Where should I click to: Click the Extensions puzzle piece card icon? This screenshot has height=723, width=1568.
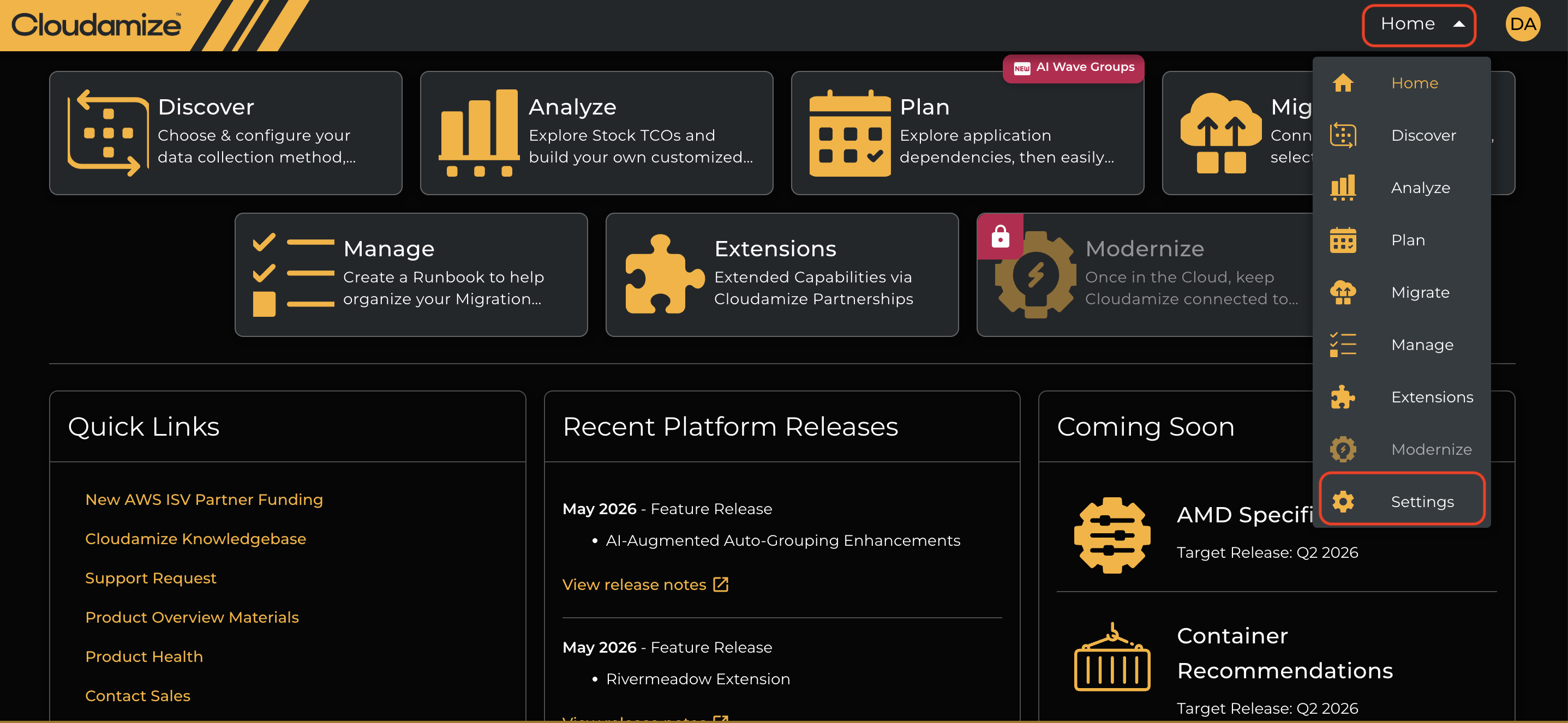[x=665, y=274]
